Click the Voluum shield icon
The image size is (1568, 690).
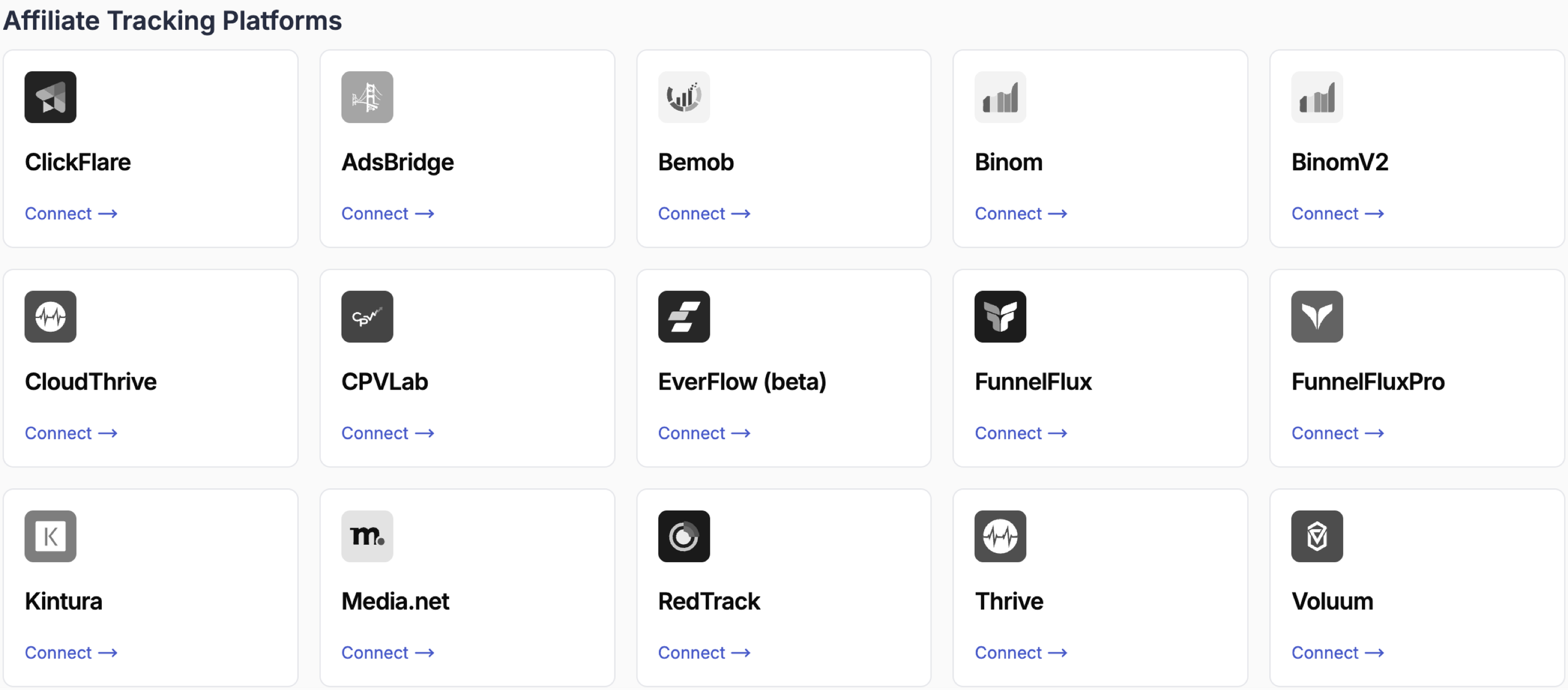(1317, 536)
